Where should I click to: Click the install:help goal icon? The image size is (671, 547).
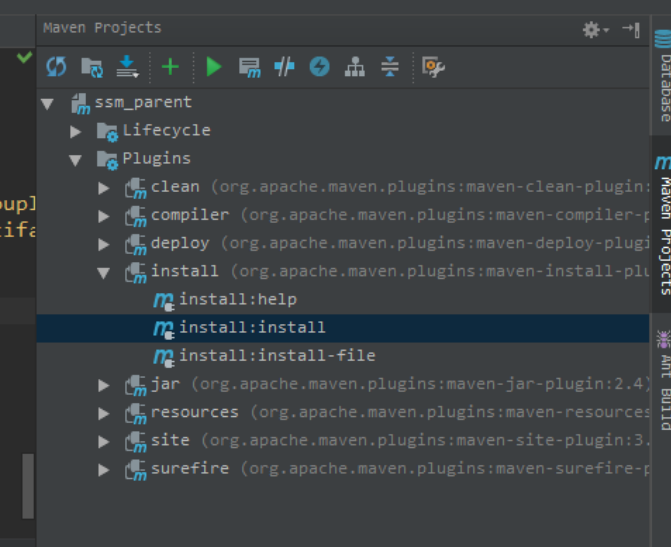pos(164,301)
